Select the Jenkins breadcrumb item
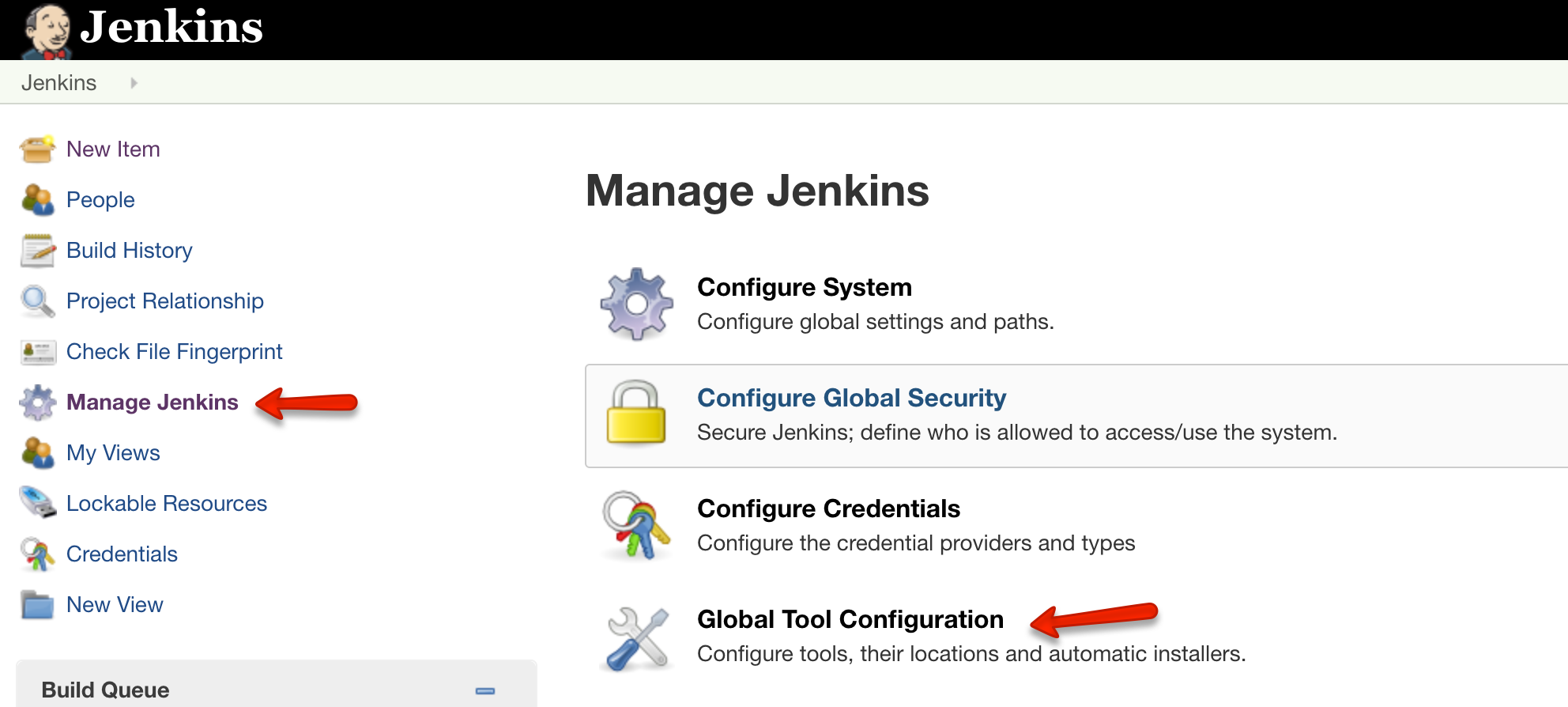1568x707 pixels. (x=59, y=83)
